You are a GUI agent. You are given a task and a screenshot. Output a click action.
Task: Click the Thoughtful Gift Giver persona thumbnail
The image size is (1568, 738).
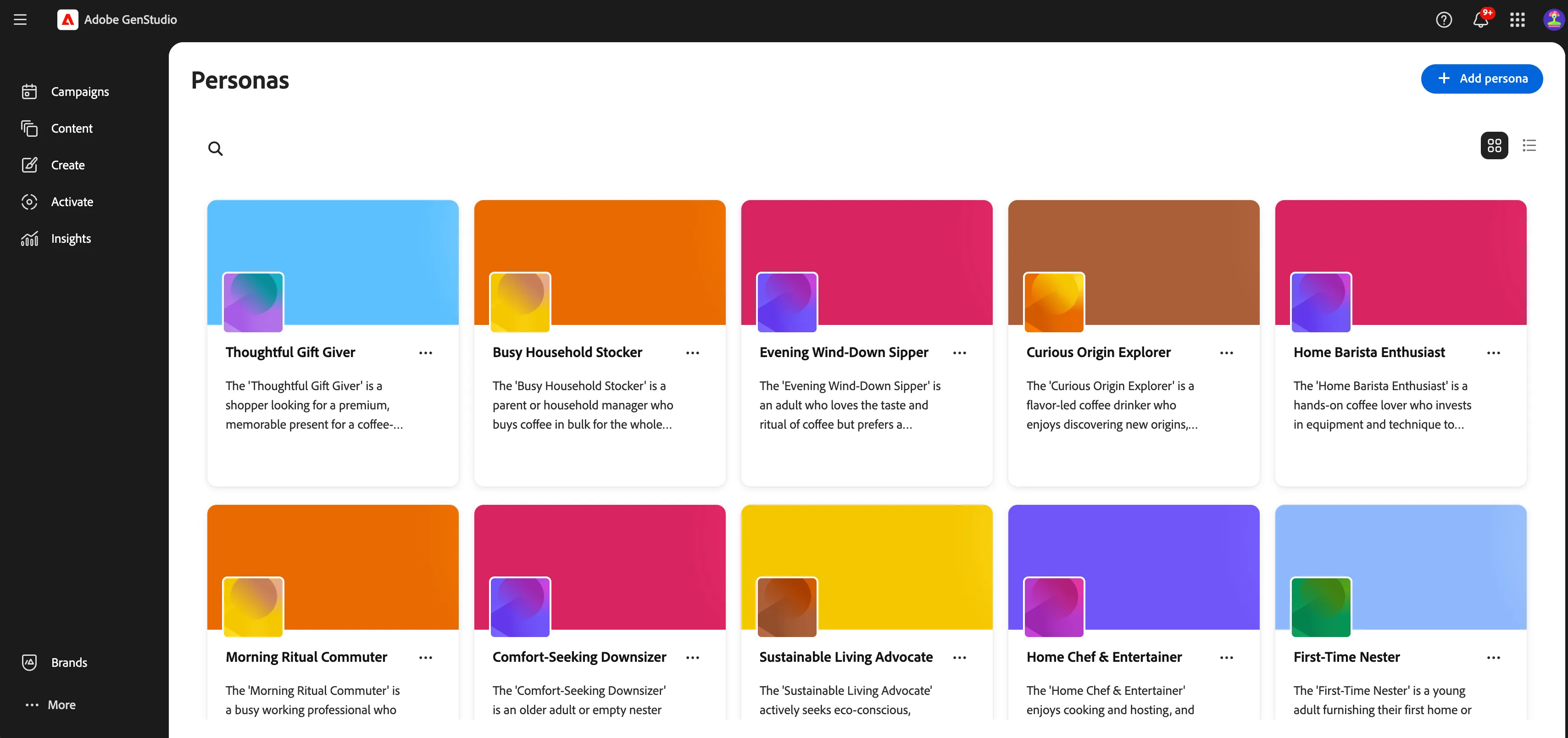pos(253,302)
